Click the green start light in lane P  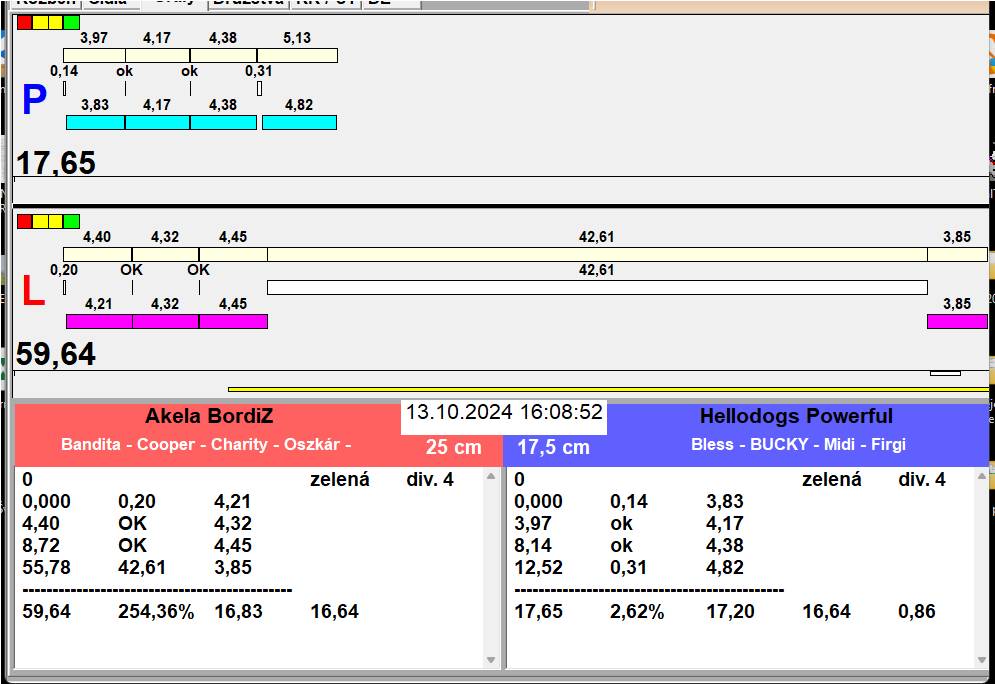pyautogui.click(x=71, y=22)
